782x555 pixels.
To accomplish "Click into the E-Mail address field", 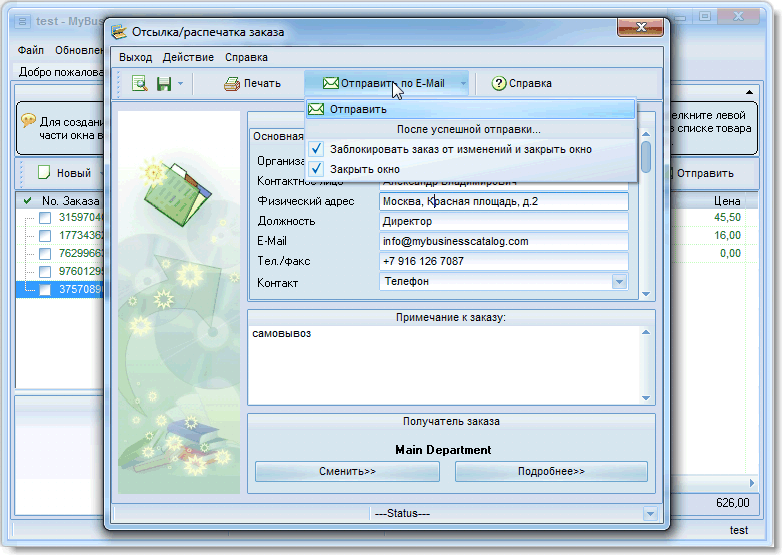I will (503, 241).
